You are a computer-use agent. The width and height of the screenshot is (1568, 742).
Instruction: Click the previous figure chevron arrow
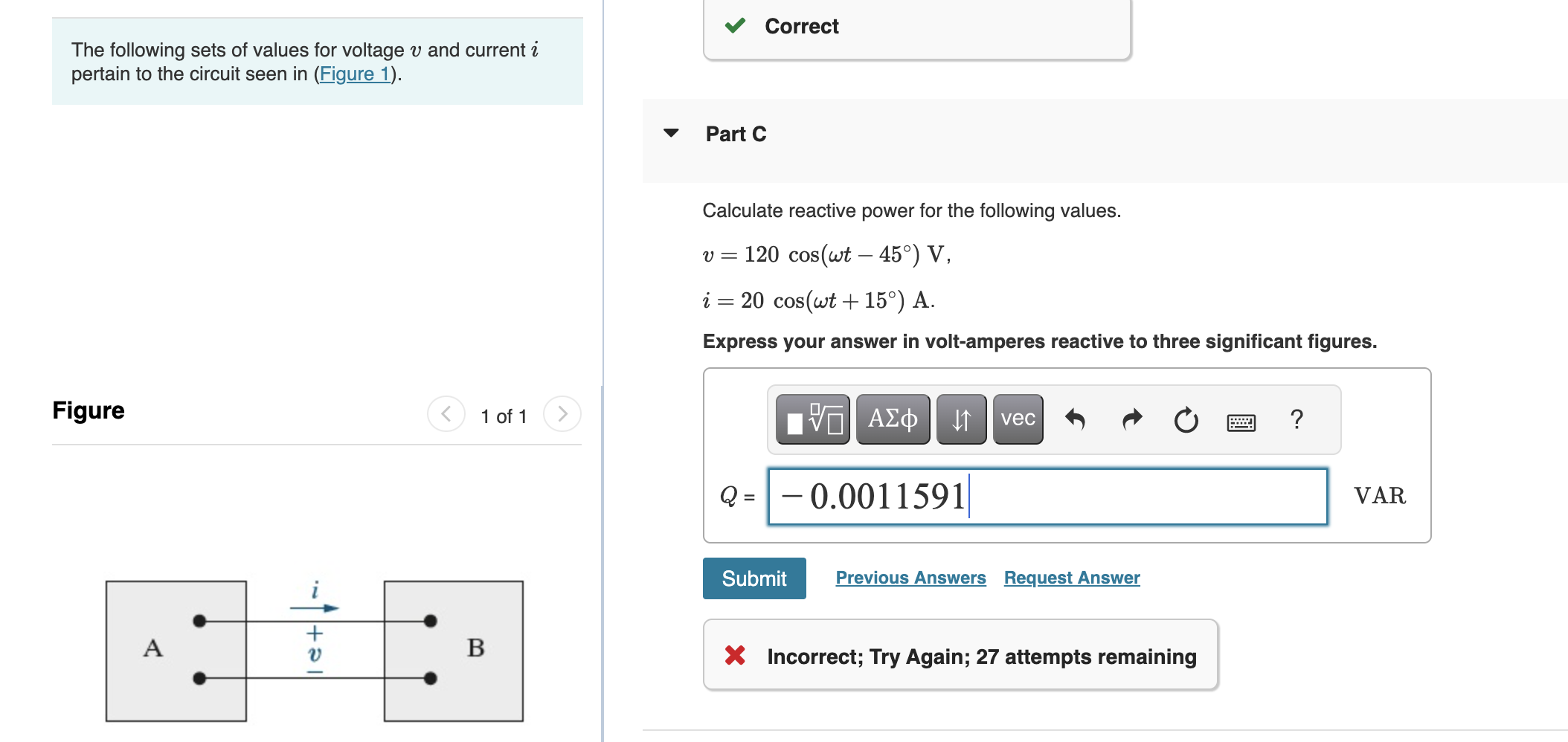[x=445, y=415]
